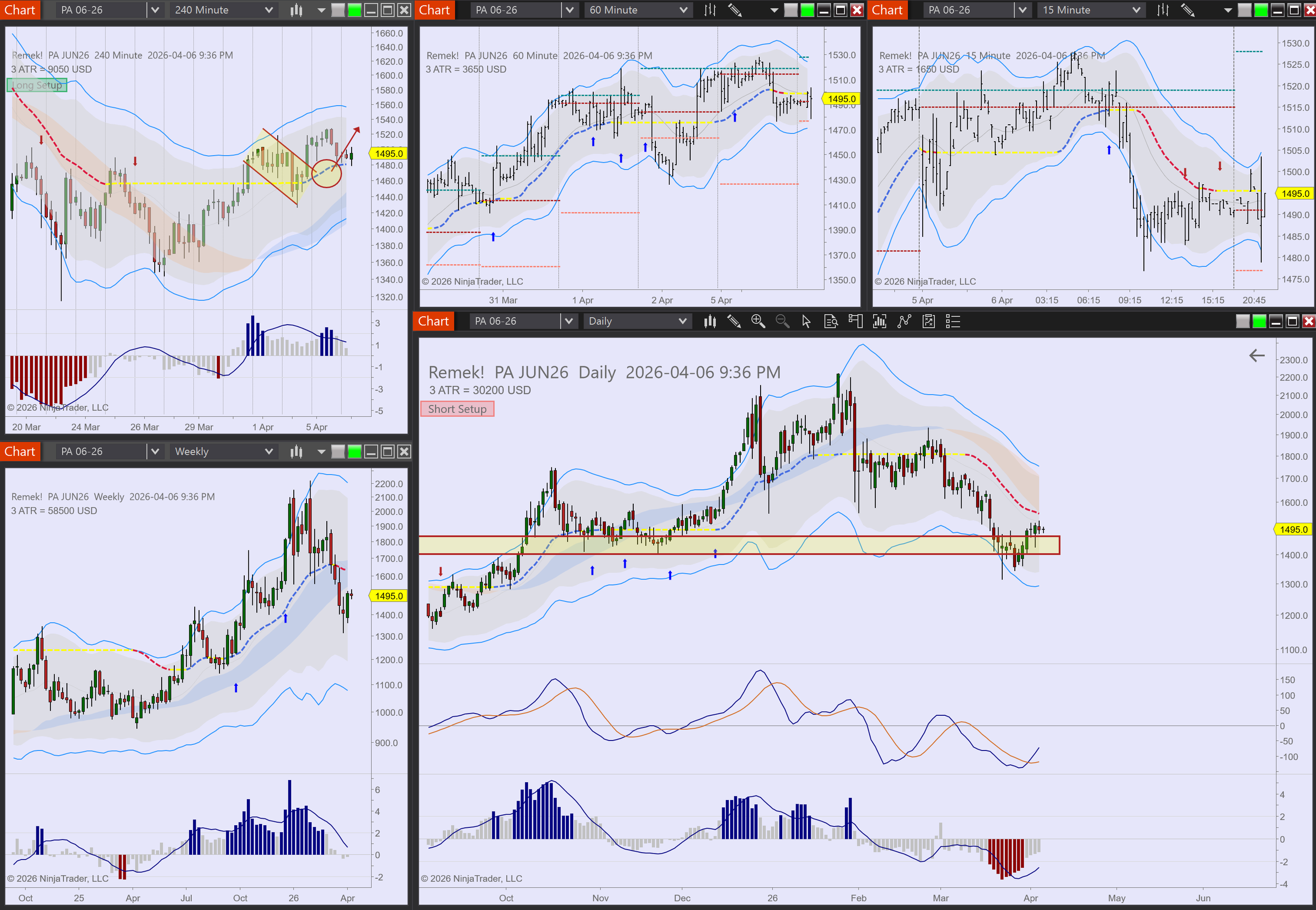The width and height of the screenshot is (1316, 910).
Task: Toggle green instrument link on Weekly chart
Action: [x=355, y=452]
